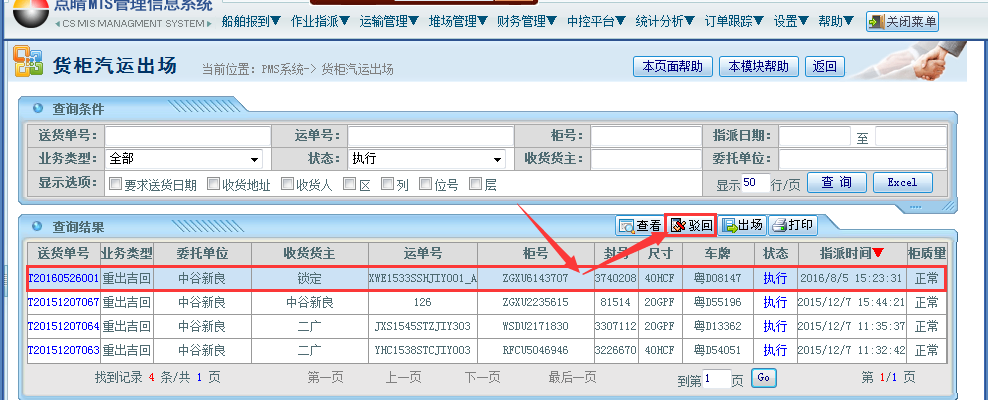Viewport: 988px width, 400px height.
Task: Open delivery order link T20151207067
Action: coord(63,302)
